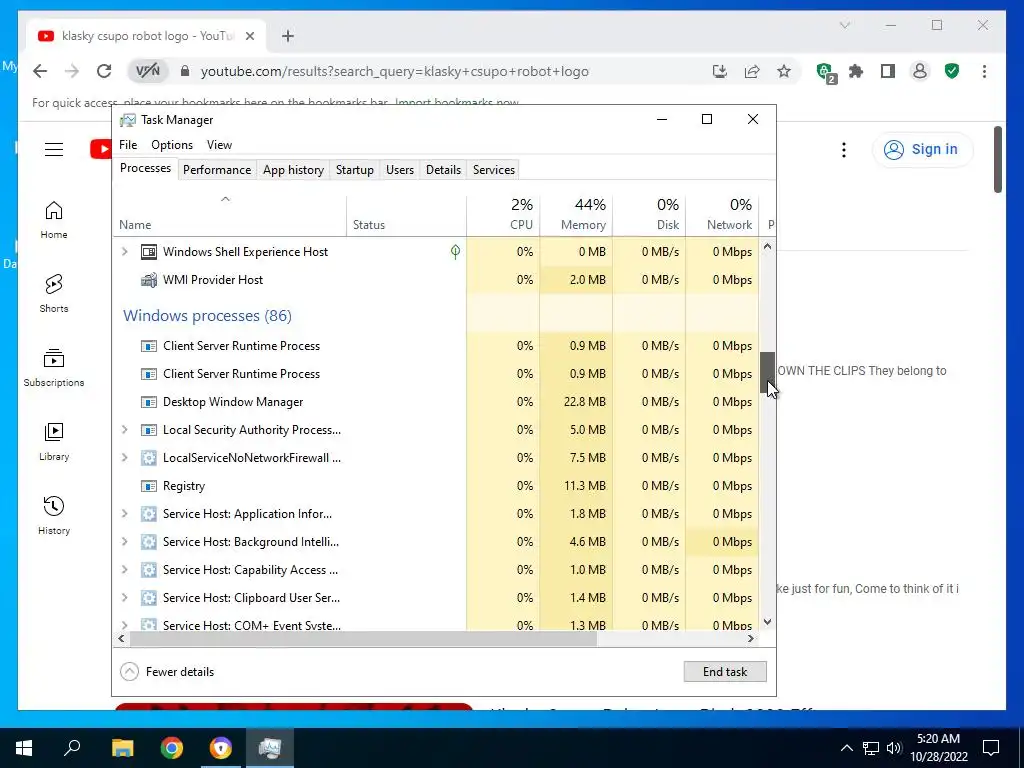Open Windows Start menu
The width and height of the screenshot is (1024, 768).
(24, 748)
